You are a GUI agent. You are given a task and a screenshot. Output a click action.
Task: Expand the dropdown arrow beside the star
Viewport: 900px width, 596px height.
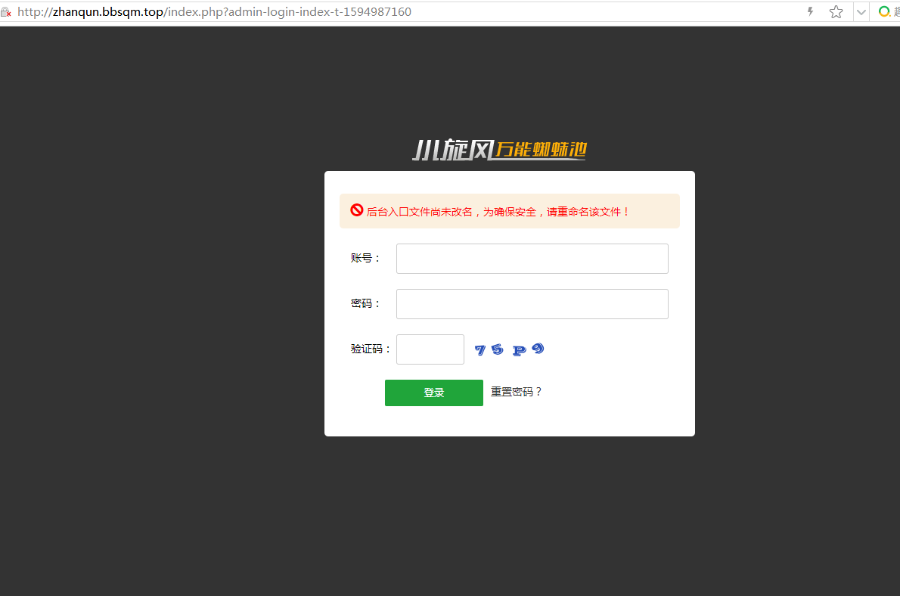click(x=860, y=12)
